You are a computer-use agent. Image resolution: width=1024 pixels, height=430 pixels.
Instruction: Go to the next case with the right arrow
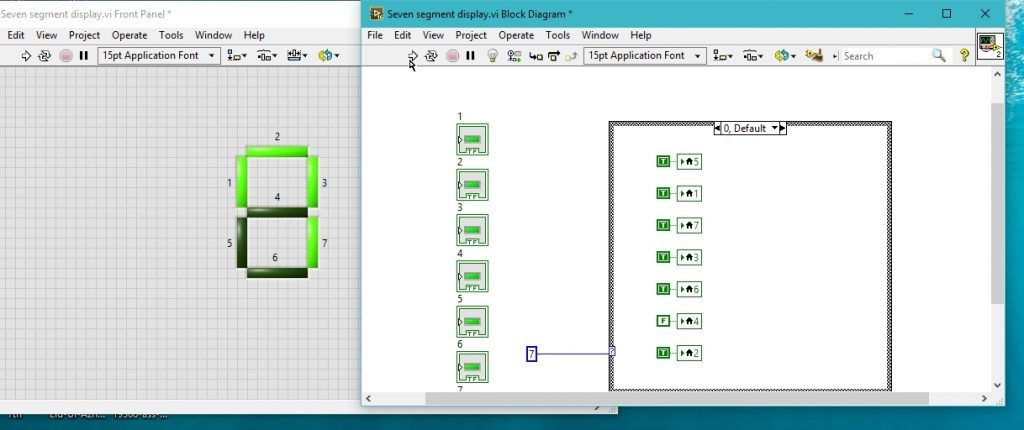pos(782,128)
